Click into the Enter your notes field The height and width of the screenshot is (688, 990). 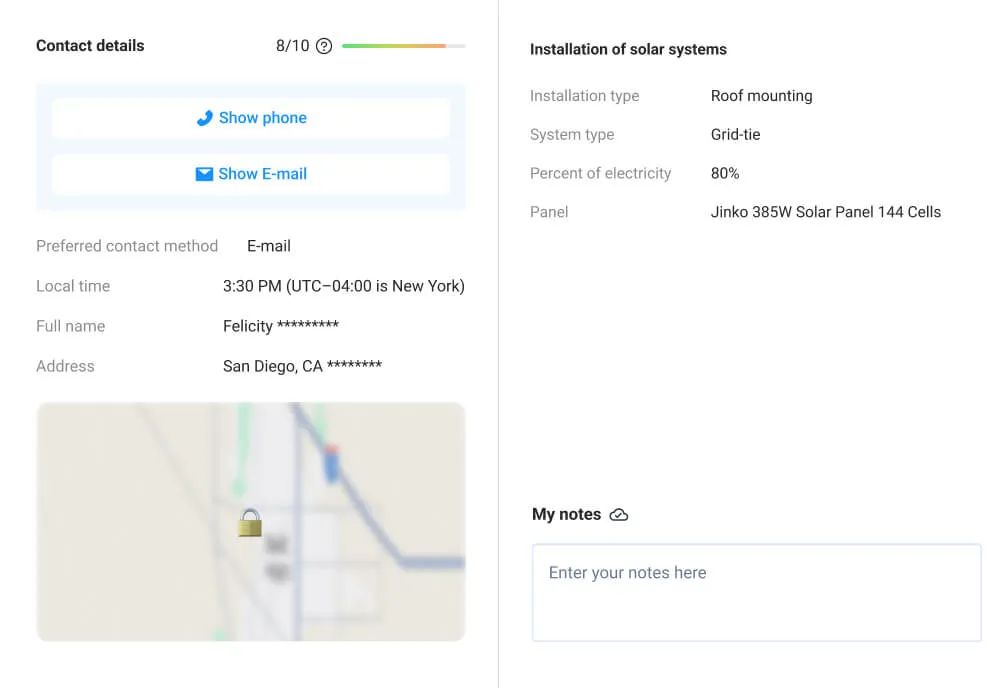tap(756, 592)
